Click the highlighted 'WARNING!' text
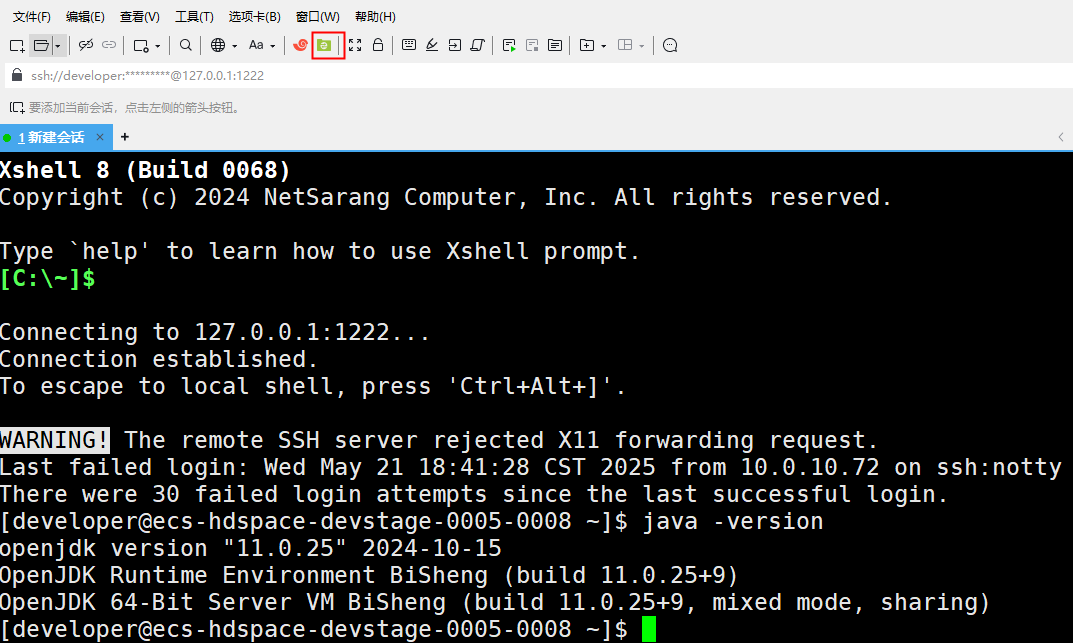This screenshot has height=643, width=1073. point(55,440)
